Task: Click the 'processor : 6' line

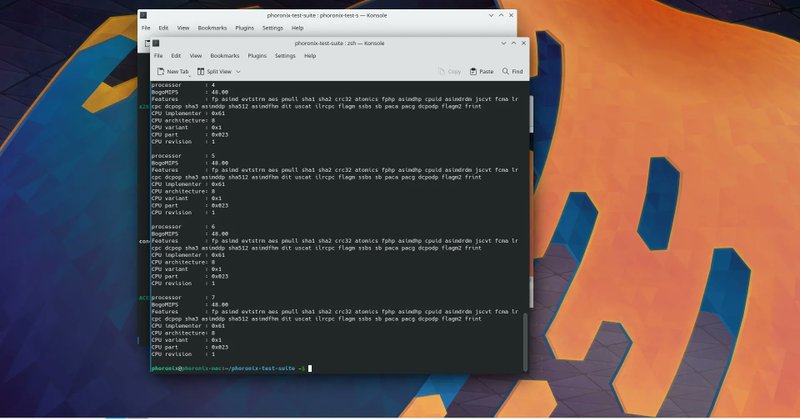Action: click(x=183, y=227)
